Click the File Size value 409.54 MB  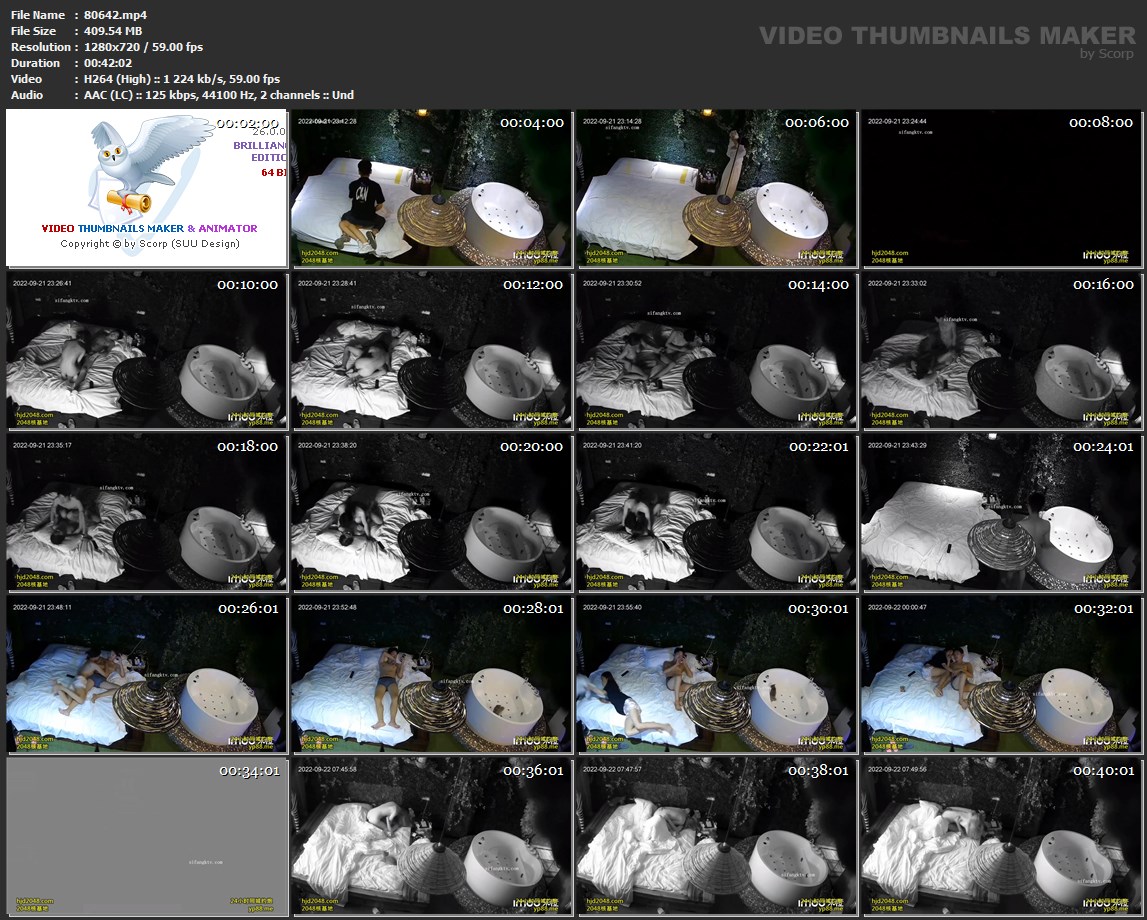(x=113, y=31)
